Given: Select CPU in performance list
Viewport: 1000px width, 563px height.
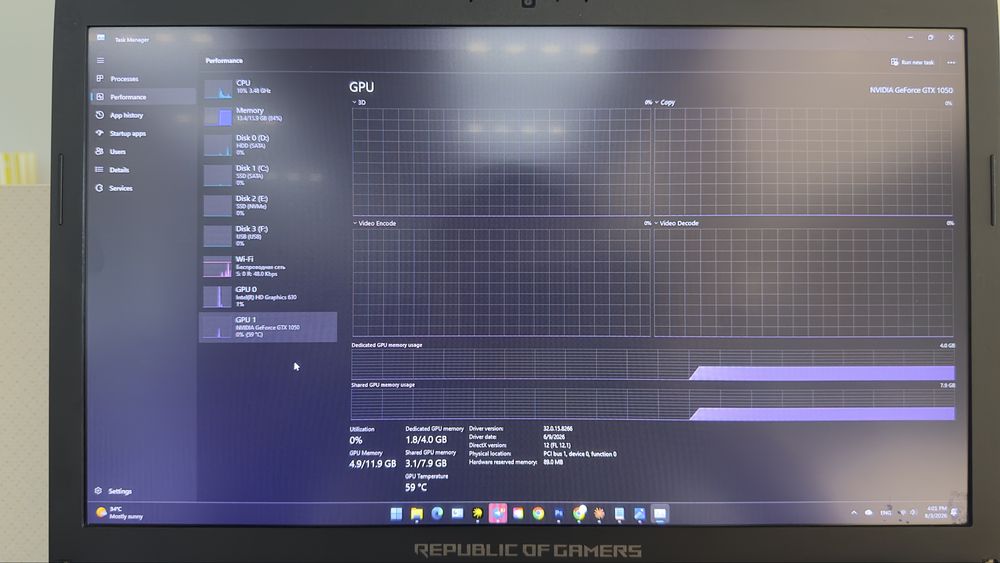Looking at the screenshot, I should (x=268, y=87).
